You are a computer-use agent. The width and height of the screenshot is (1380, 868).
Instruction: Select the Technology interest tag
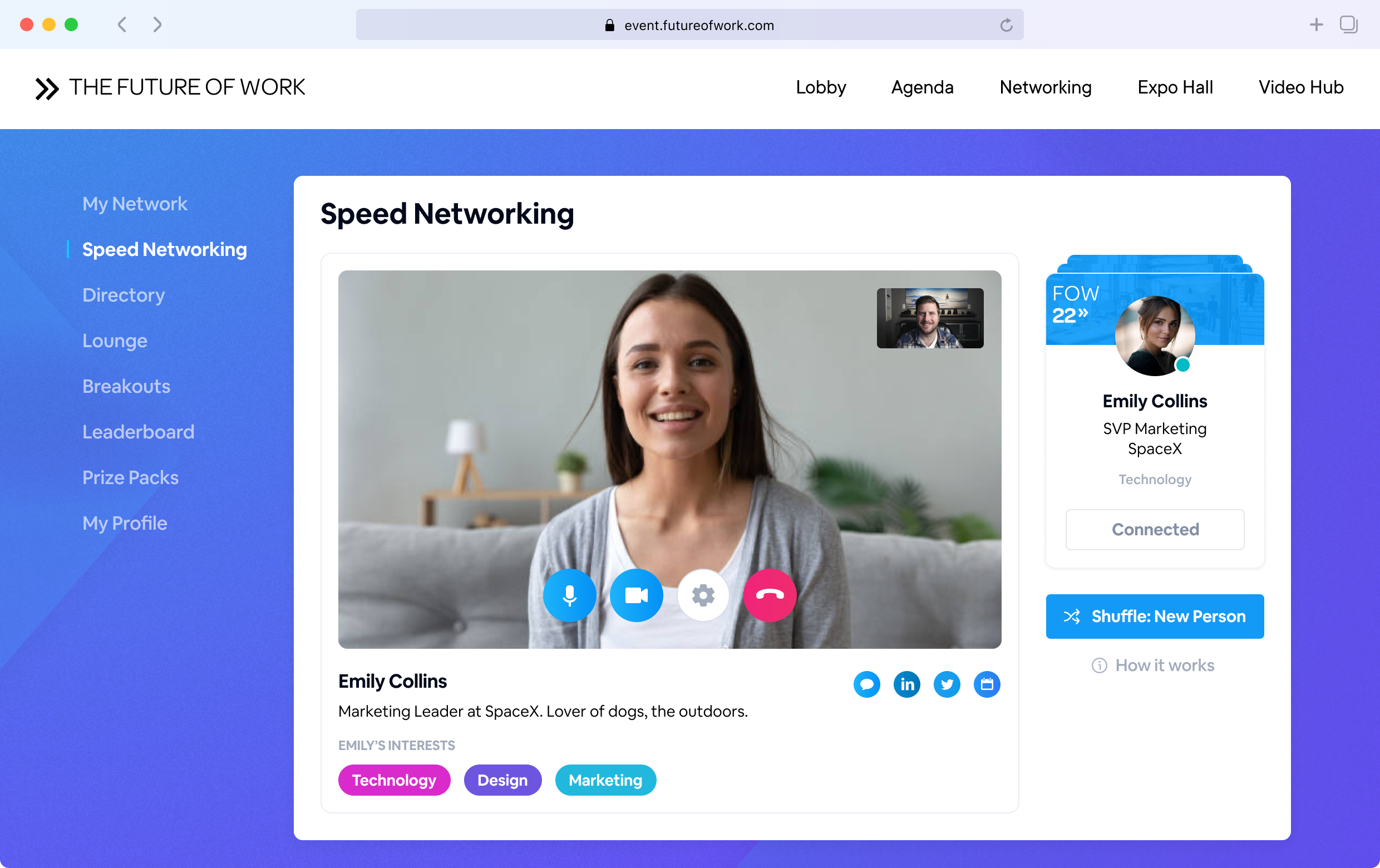[394, 780]
